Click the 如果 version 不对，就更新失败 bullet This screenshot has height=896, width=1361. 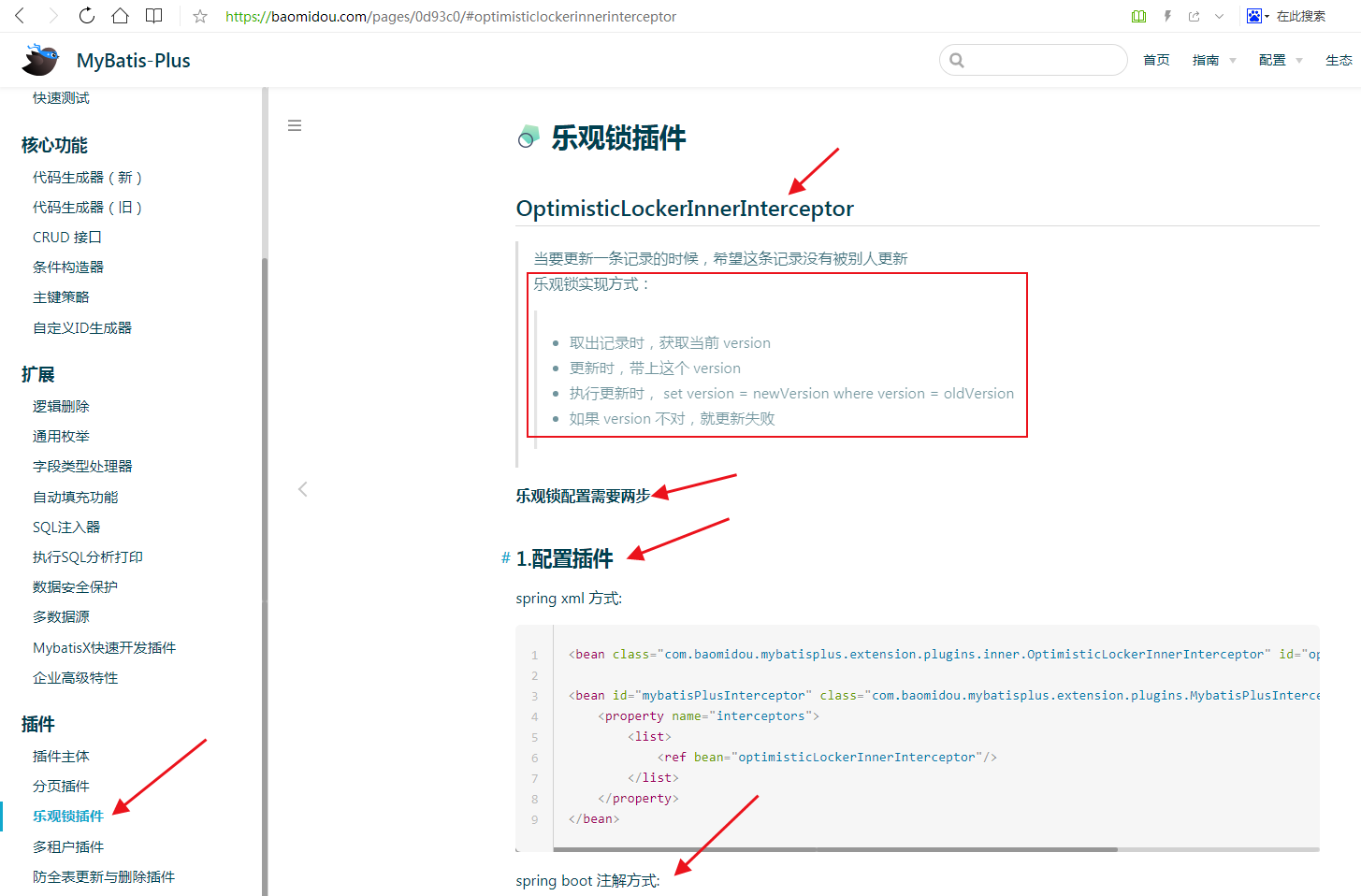tap(672, 419)
